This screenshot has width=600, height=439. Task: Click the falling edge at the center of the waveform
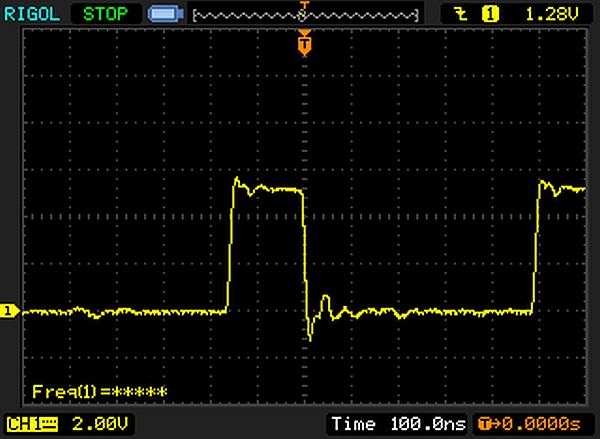(303, 260)
